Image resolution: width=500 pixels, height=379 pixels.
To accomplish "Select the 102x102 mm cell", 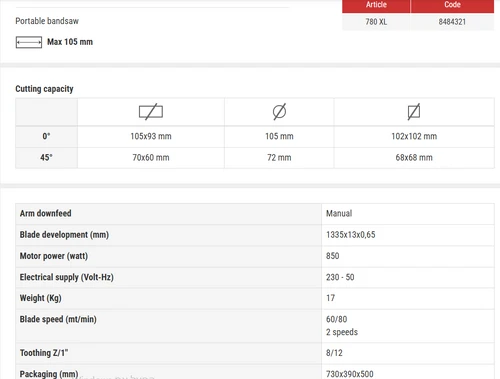I will coord(414,136).
